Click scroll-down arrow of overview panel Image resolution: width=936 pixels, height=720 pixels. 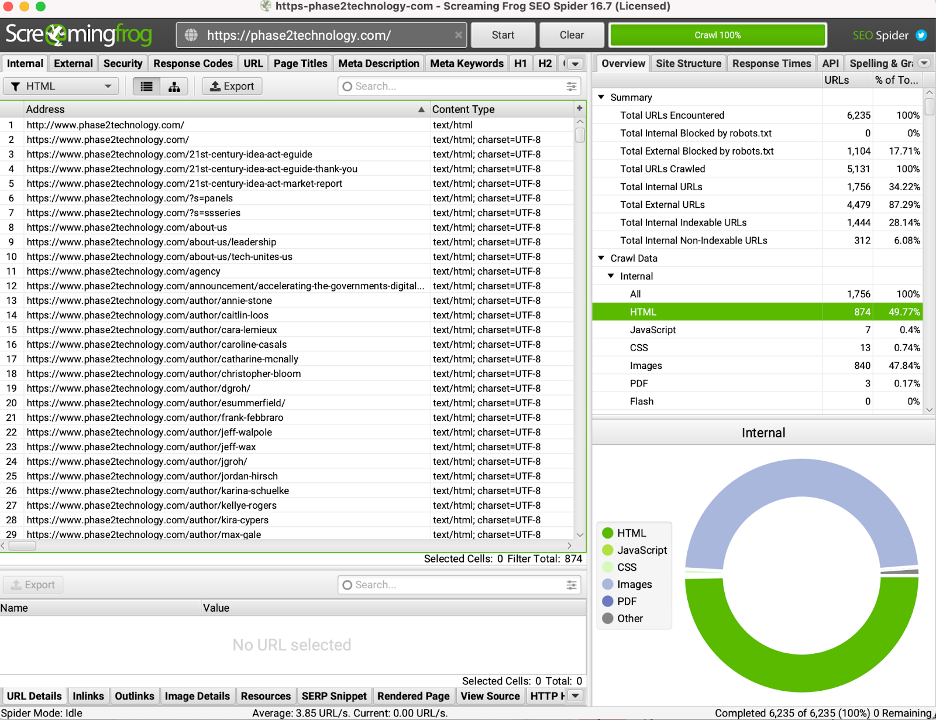[929, 410]
